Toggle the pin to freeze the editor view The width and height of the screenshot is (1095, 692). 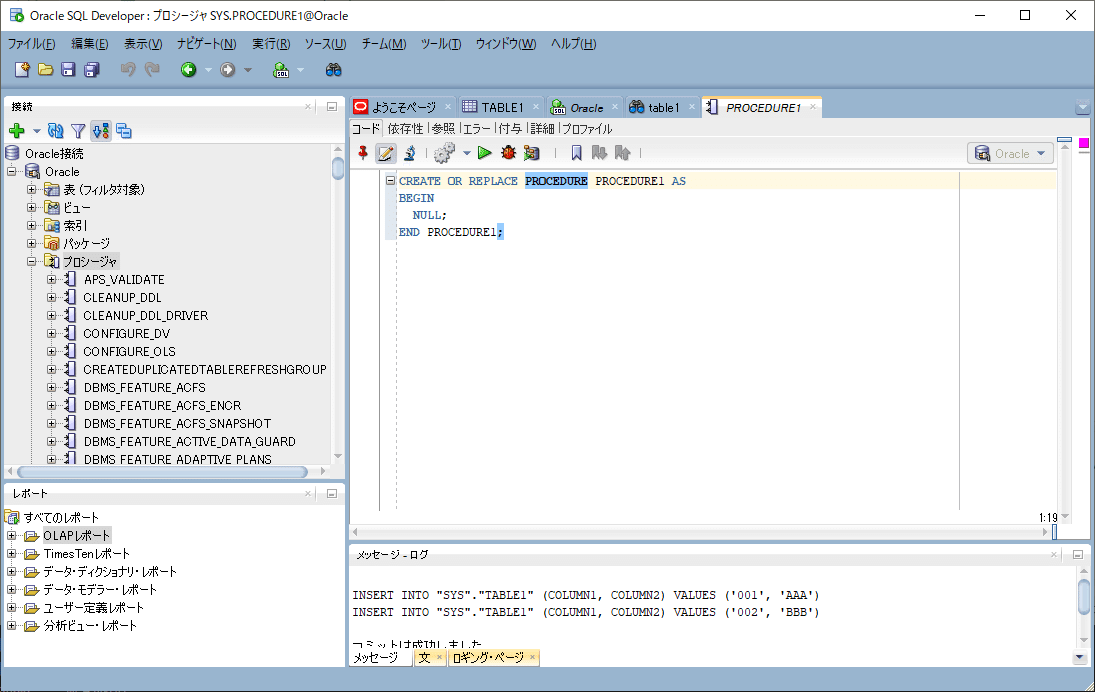pyautogui.click(x=362, y=152)
